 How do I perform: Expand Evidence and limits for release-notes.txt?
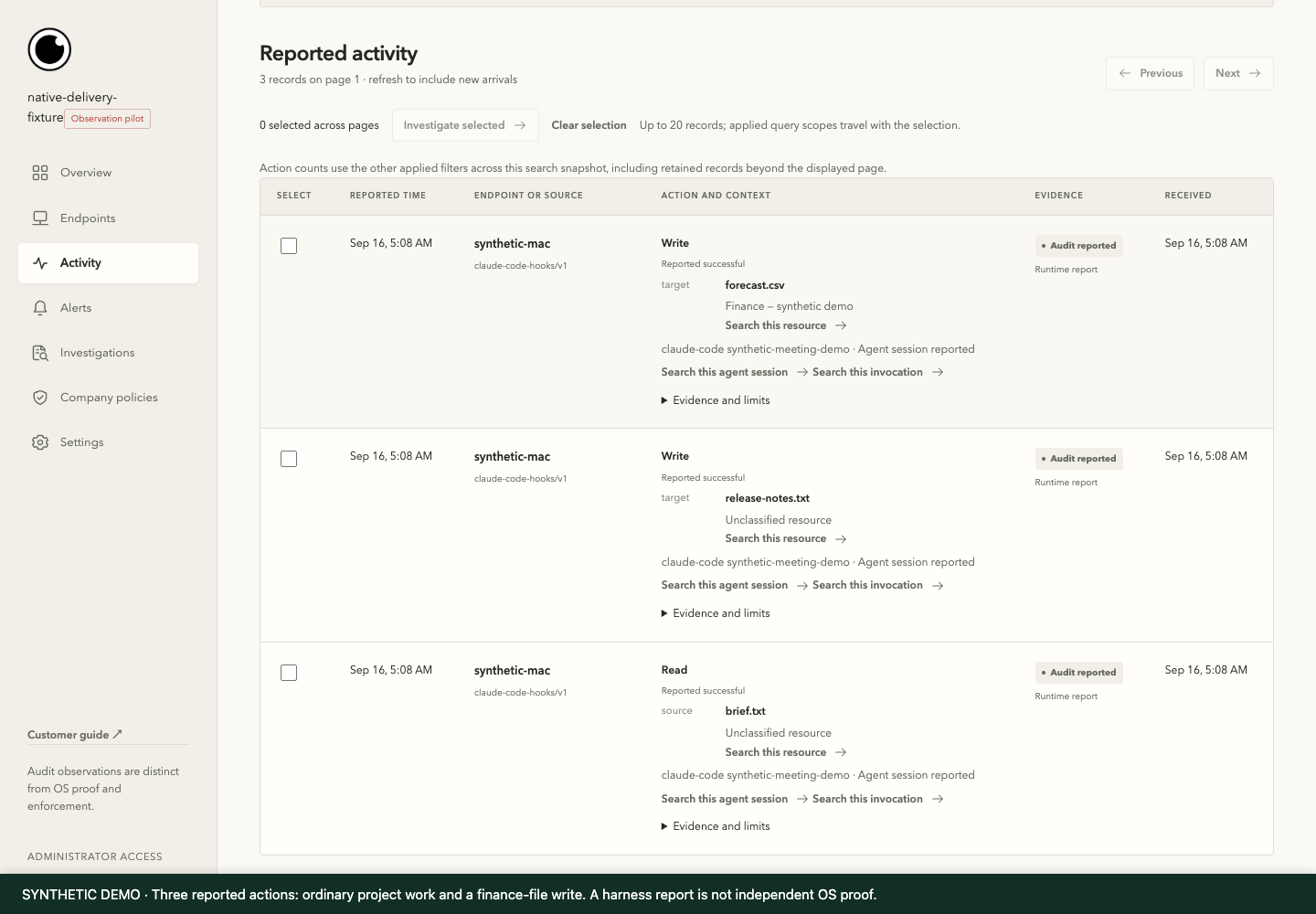tap(716, 613)
